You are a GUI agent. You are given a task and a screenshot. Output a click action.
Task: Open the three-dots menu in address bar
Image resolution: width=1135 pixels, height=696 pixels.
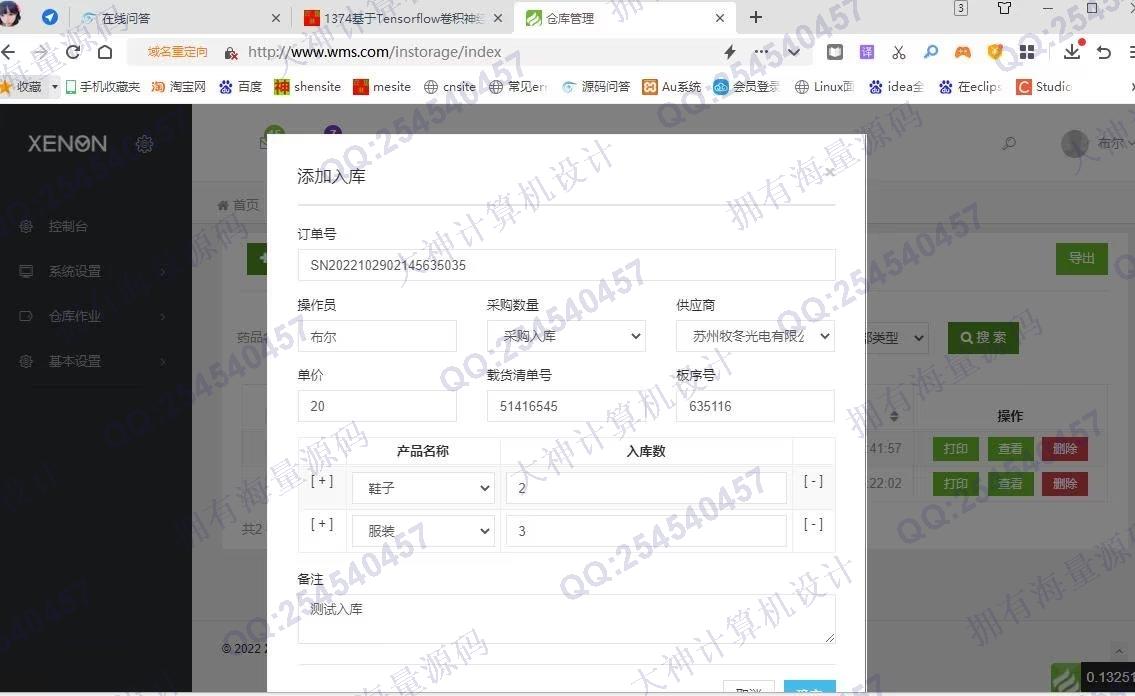coord(761,51)
